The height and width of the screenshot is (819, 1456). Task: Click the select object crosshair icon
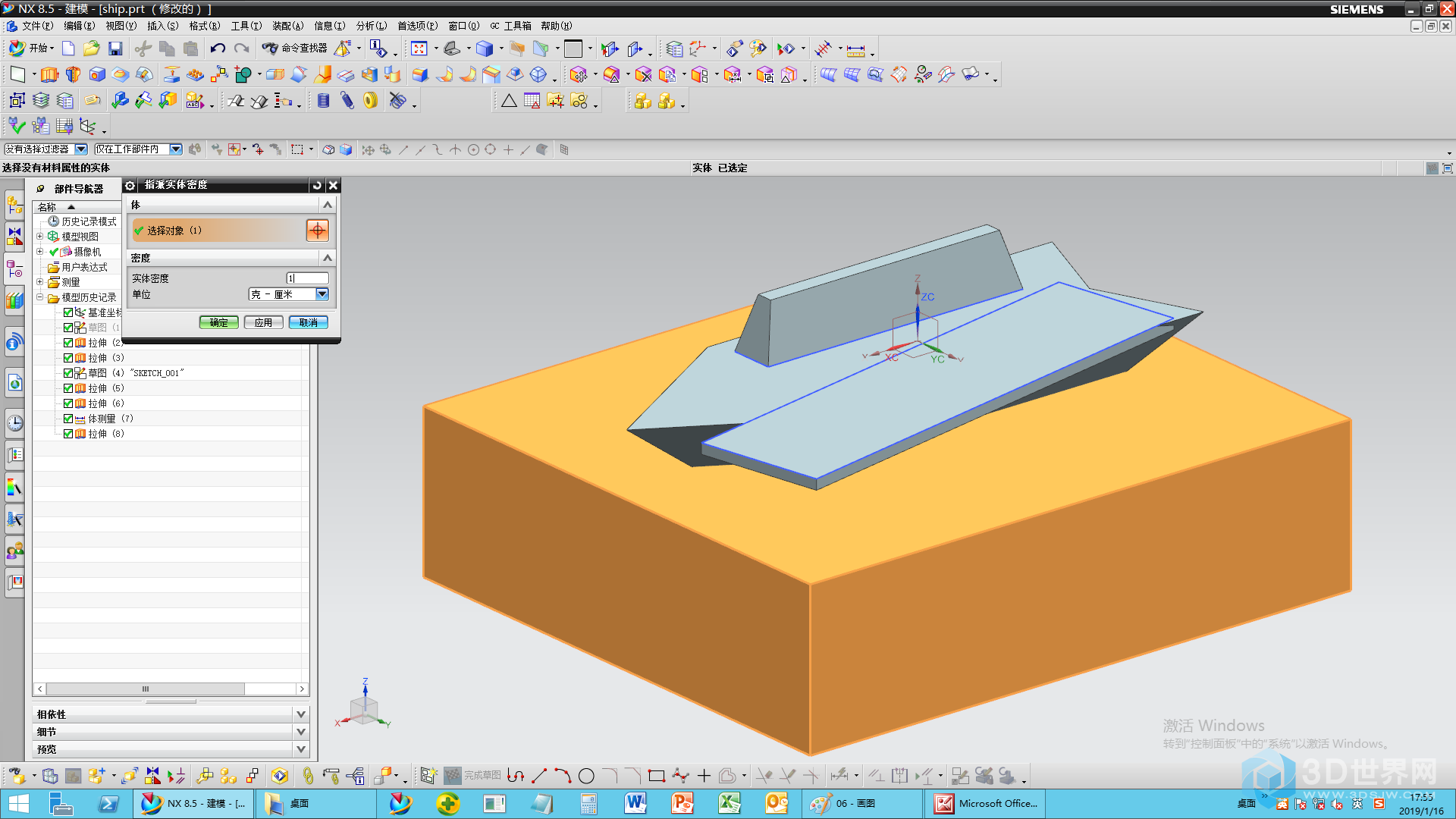click(317, 230)
